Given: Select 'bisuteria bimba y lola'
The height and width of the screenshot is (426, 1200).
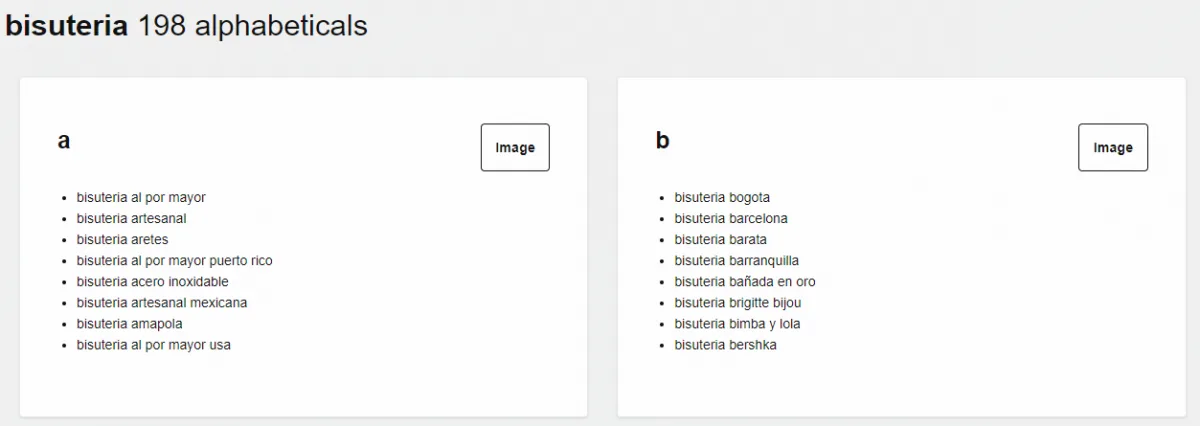Looking at the screenshot, I should click(737, 323).
